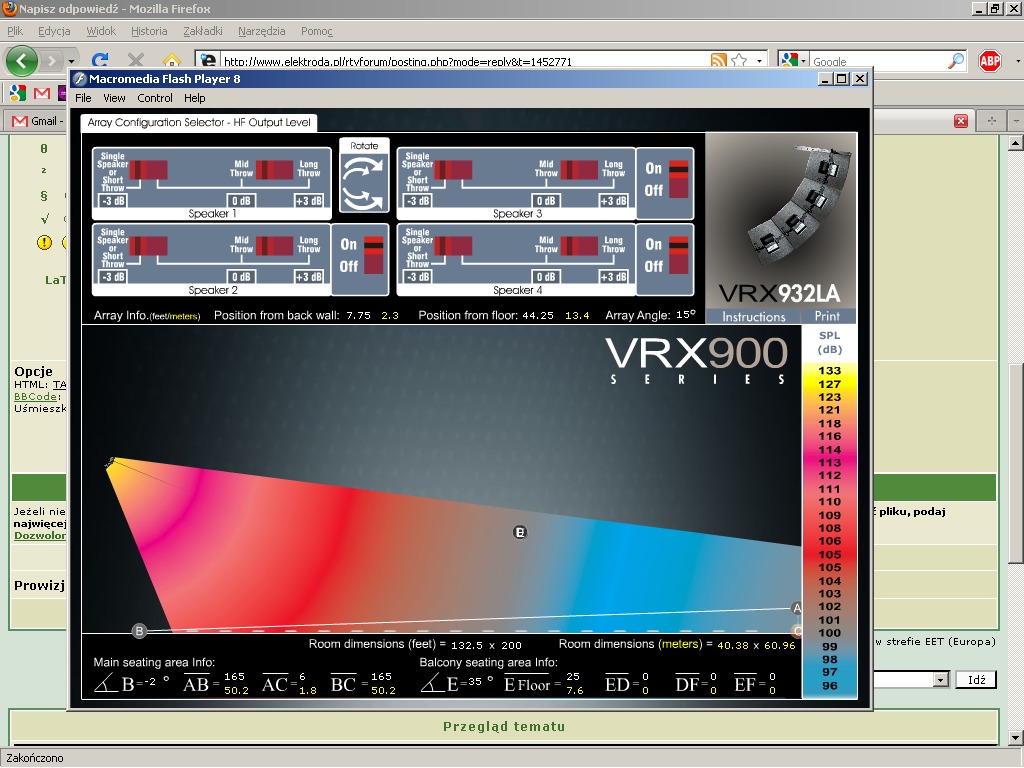Set Speaker 2 to Long Throw slider position
This screenshot has height=768, width=1024.
(274, 246)
